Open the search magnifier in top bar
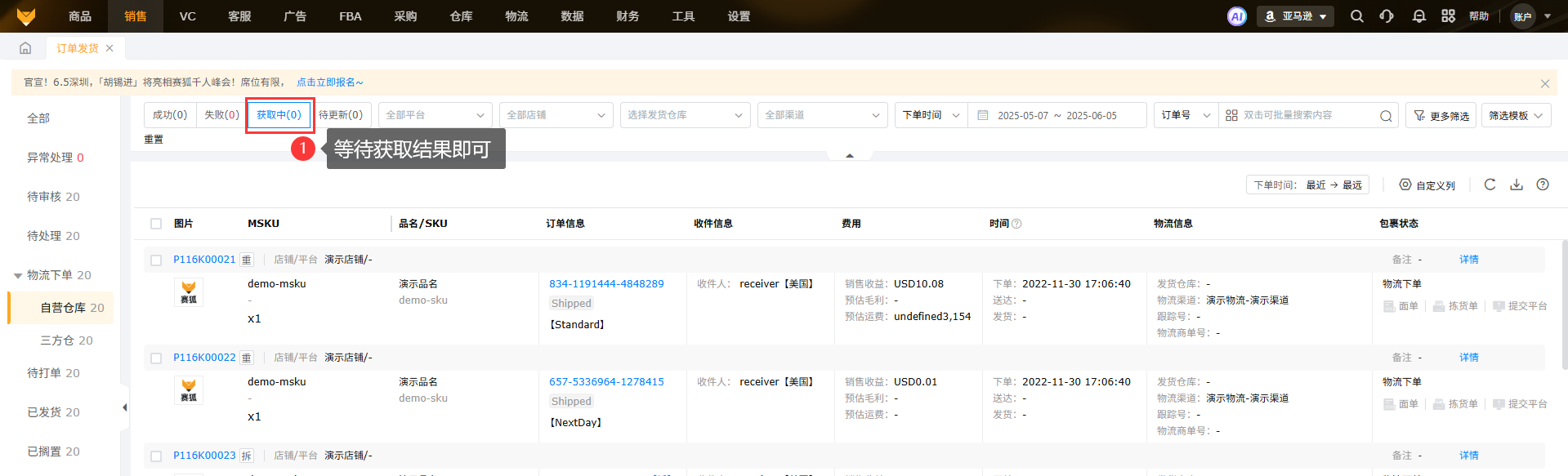 tap(1356, 16)
